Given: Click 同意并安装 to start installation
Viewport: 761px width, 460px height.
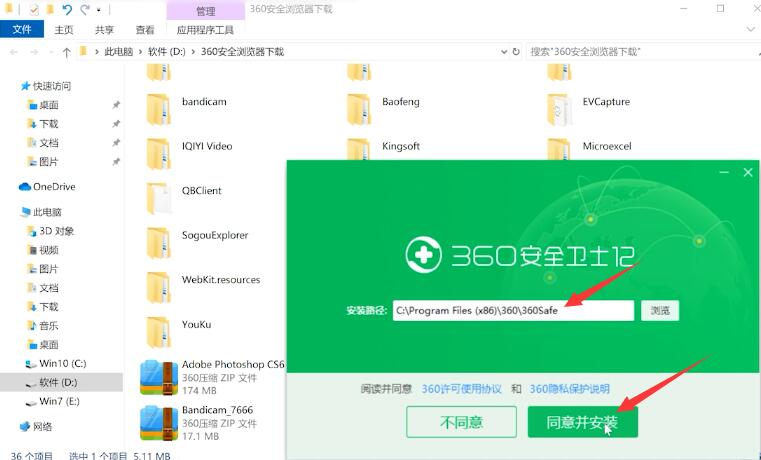Looking at the screenshot, I should tap(582, 422).
